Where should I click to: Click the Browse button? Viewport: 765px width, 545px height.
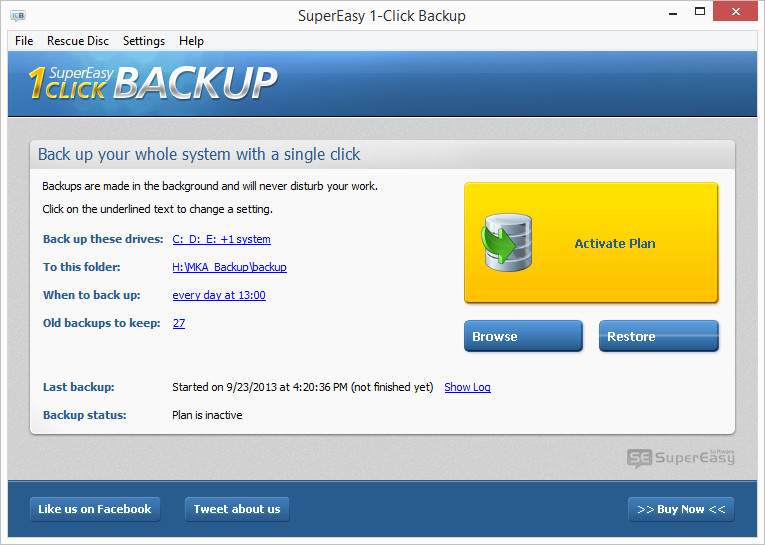523,336
